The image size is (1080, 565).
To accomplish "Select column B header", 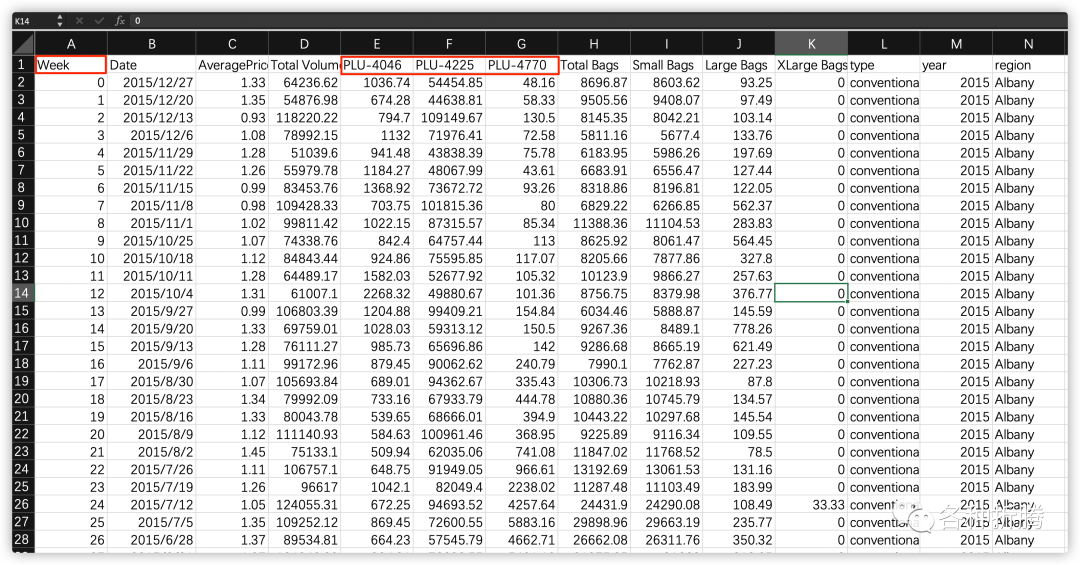I will point(152,44).
